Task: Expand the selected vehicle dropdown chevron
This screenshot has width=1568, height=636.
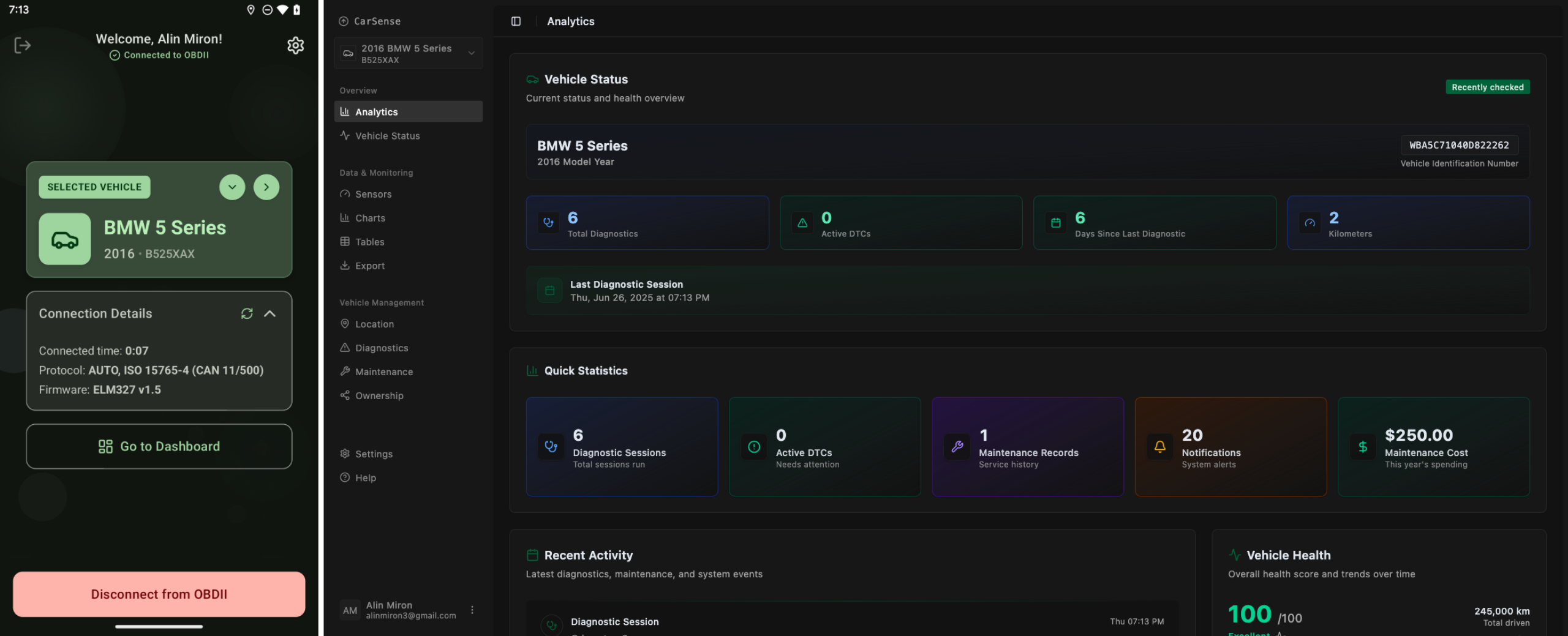Action: [232, 187]
